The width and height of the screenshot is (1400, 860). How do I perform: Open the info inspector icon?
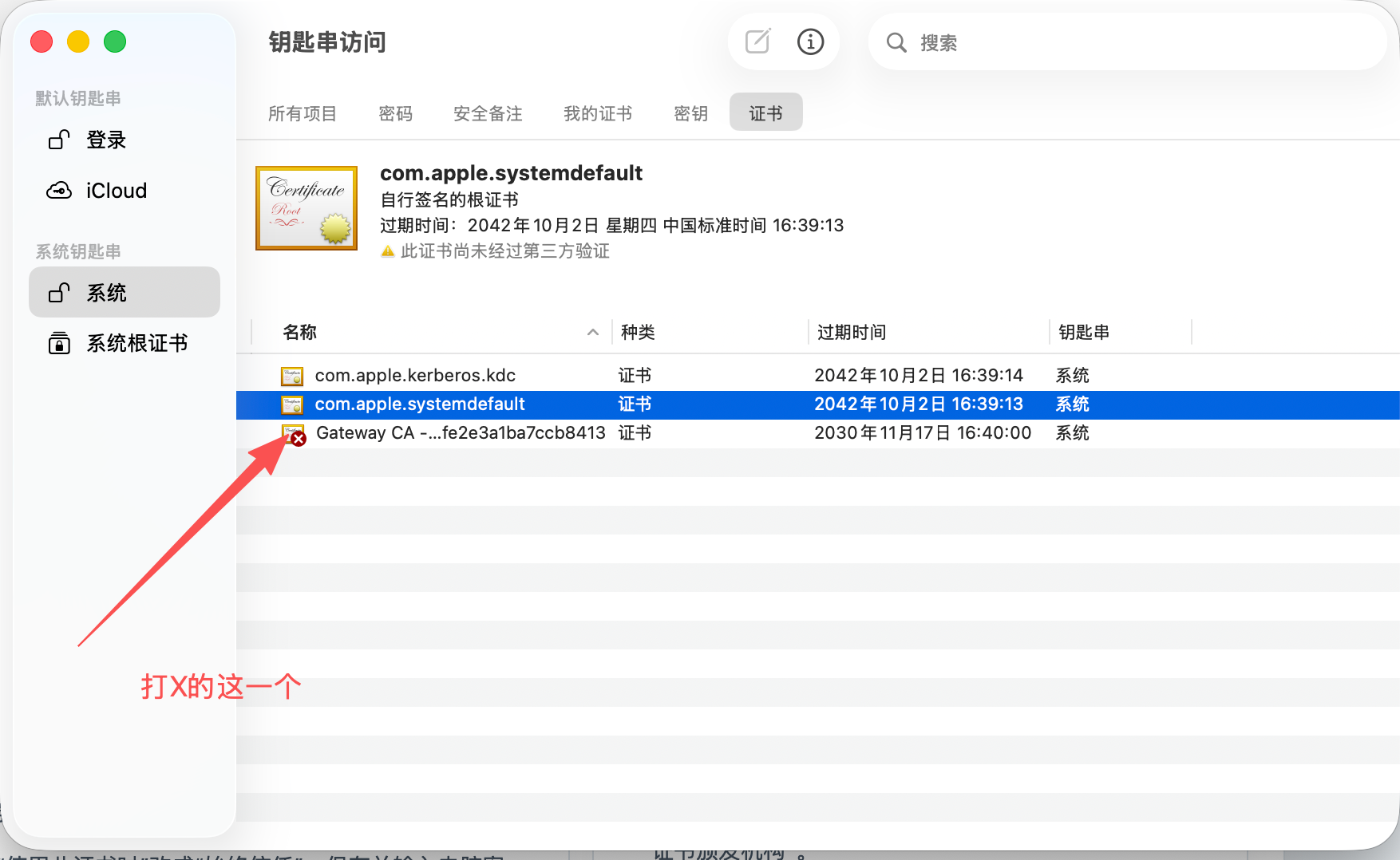click(x=810, y=41)
